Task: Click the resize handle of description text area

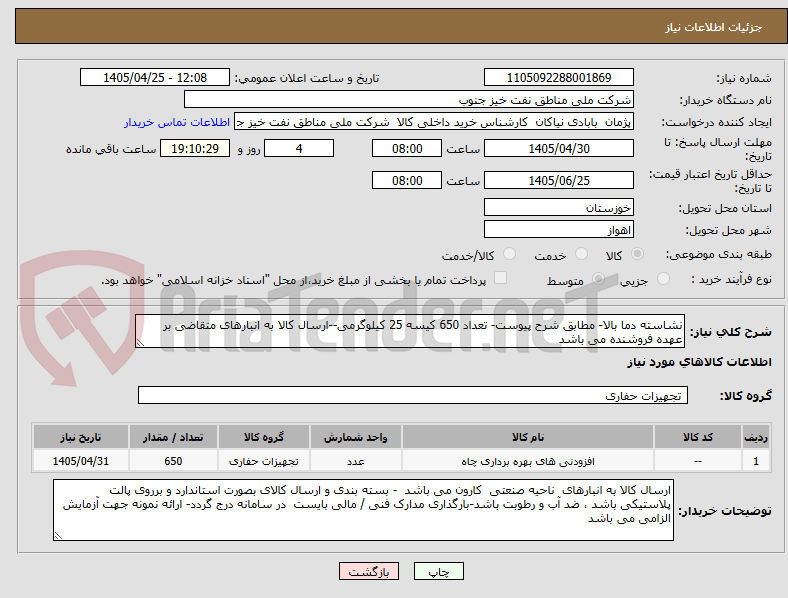Action: point(140,343)
